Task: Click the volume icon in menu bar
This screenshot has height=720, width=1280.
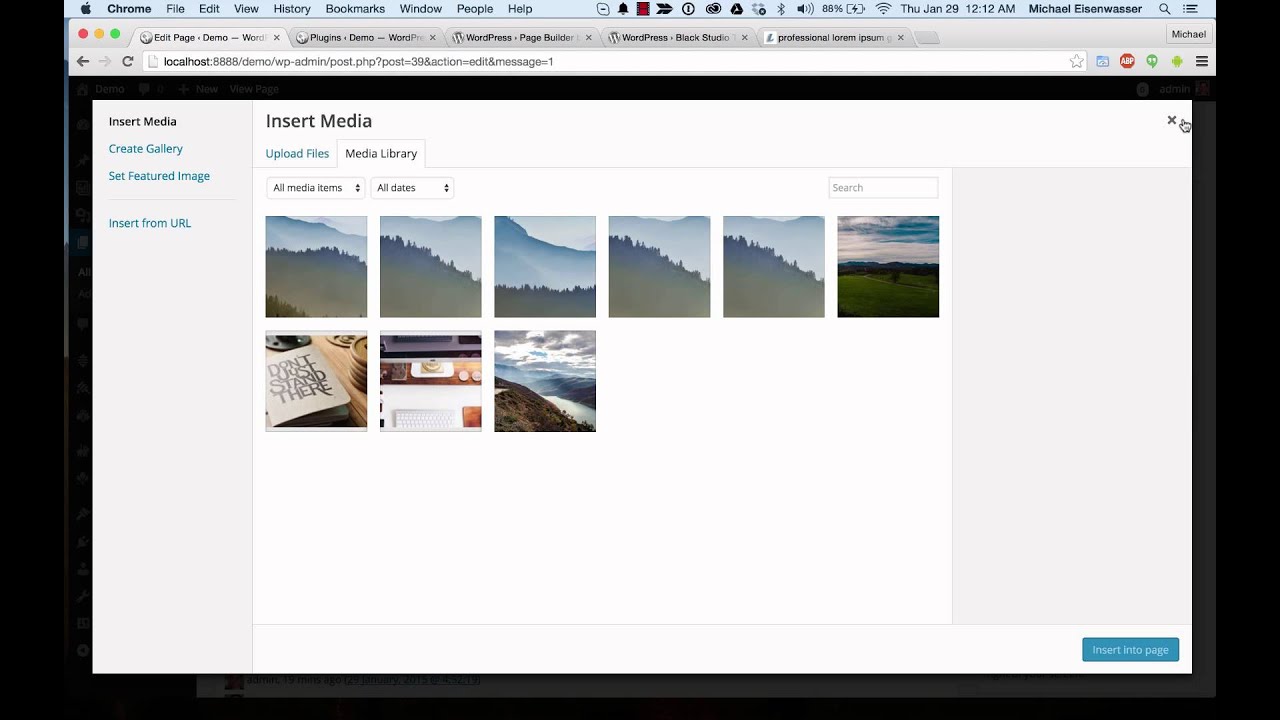Action: point(805,9)
